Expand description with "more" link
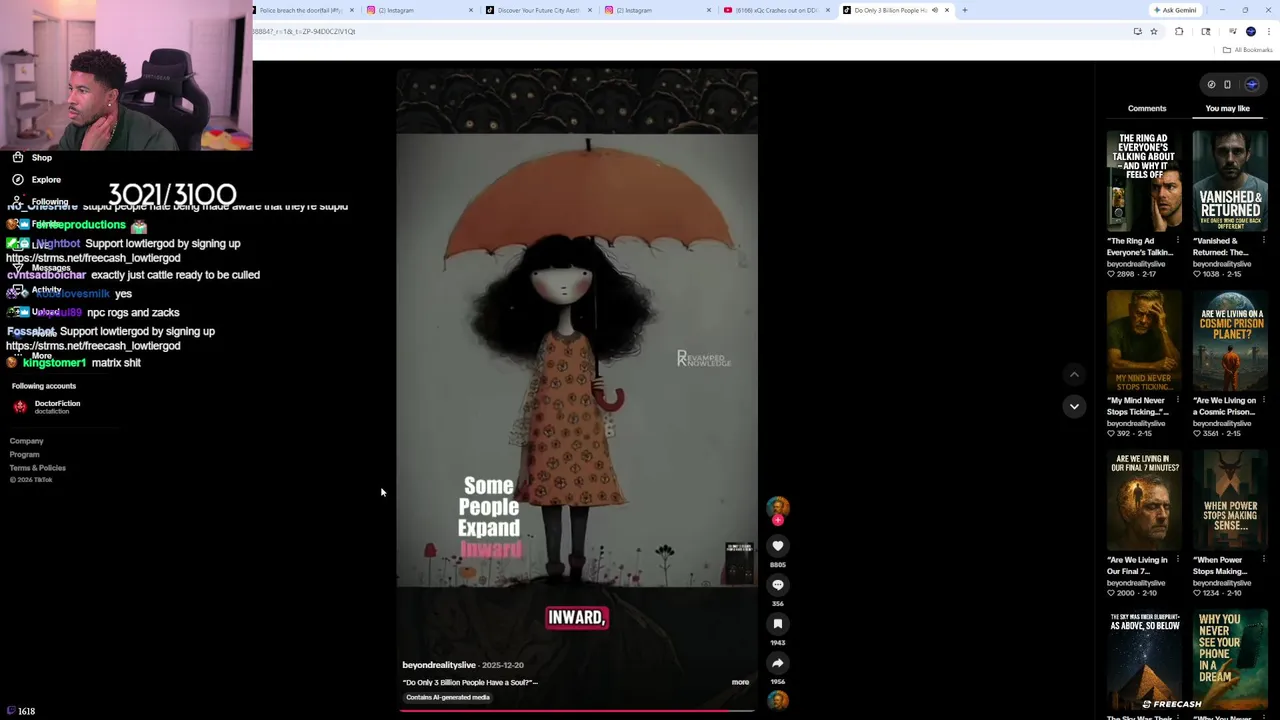Viewport: 1280px width, 720px height. 740,682
